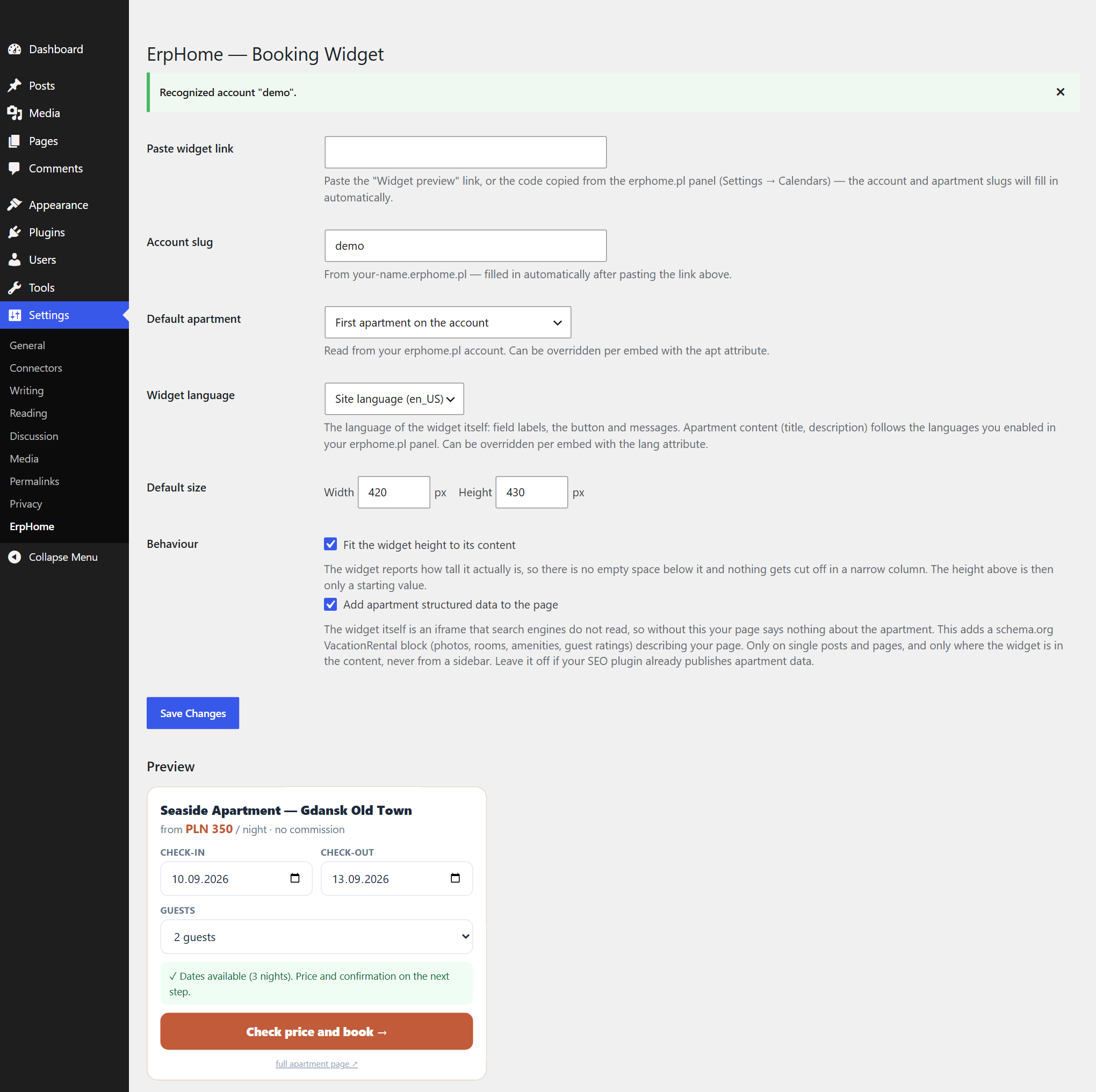This screenshot has height=1092, width=1096.
Task: Click the Appearance menu label
Action: pos(59,205)
